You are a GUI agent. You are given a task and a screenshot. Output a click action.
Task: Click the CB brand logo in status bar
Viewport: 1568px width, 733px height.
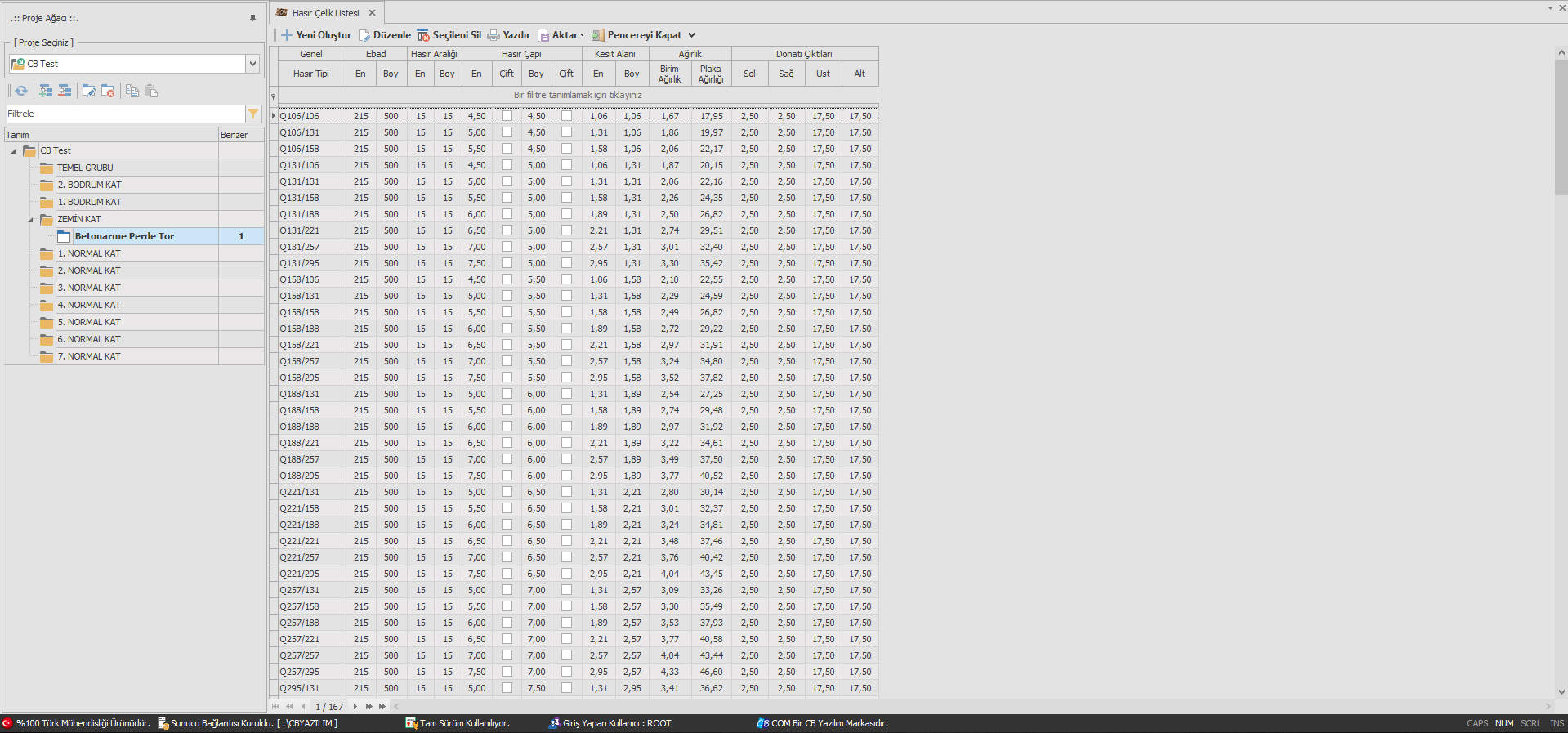pyautogui.click(x=763, y=723)
